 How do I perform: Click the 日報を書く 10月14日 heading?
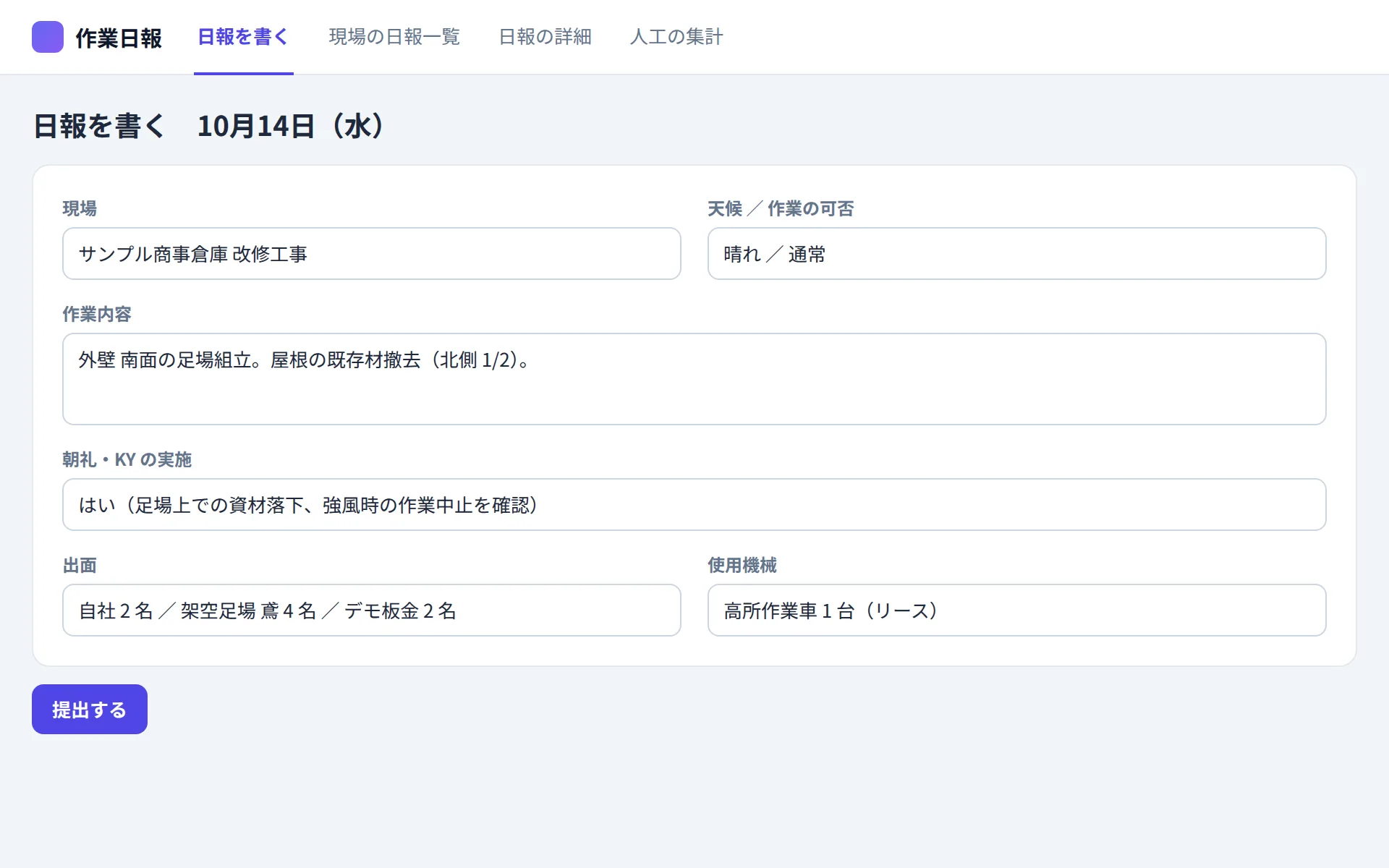(209, 126)
